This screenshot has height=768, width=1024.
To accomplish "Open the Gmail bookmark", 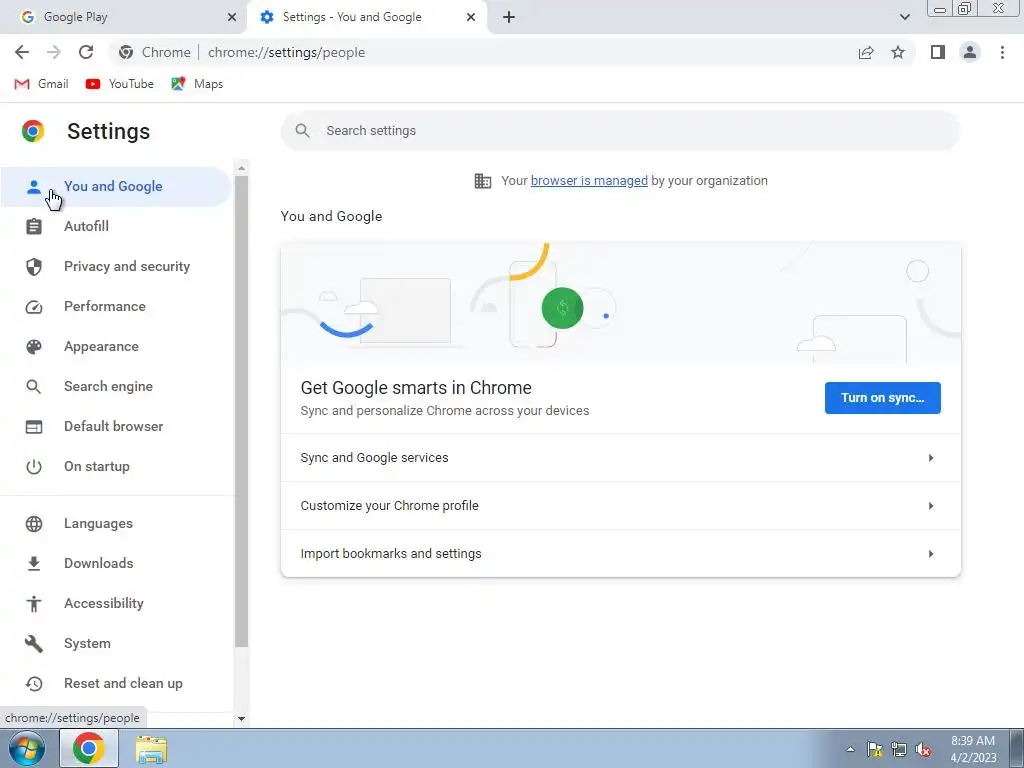I will (x=41, y=84).
